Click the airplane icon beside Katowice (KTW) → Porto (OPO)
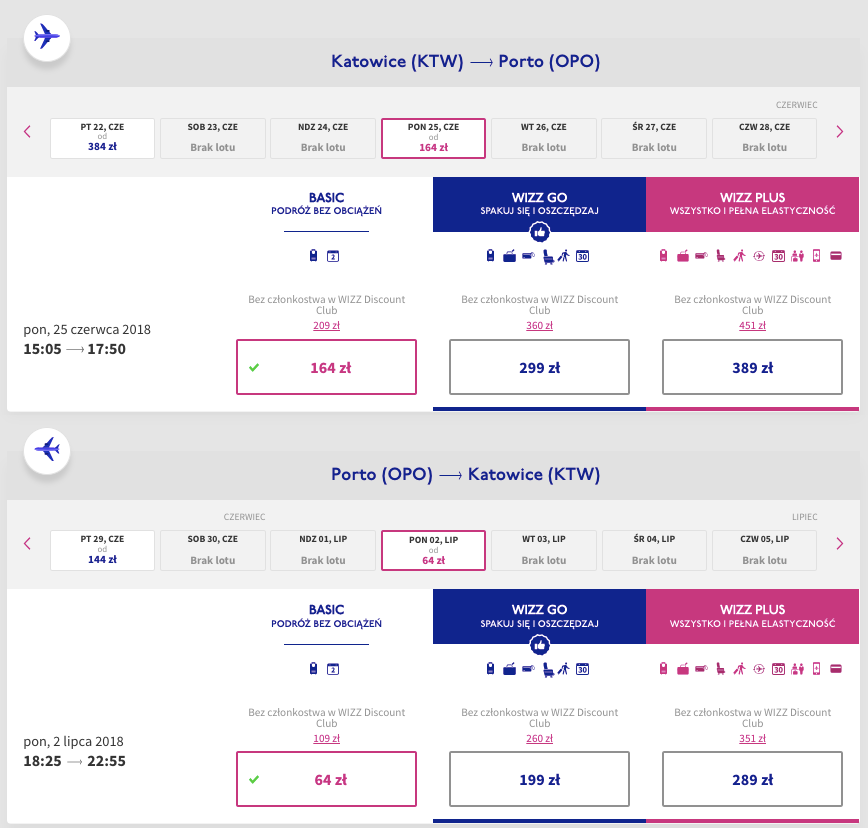This screenshot has height=828, width=868. (x=47, y=38)
